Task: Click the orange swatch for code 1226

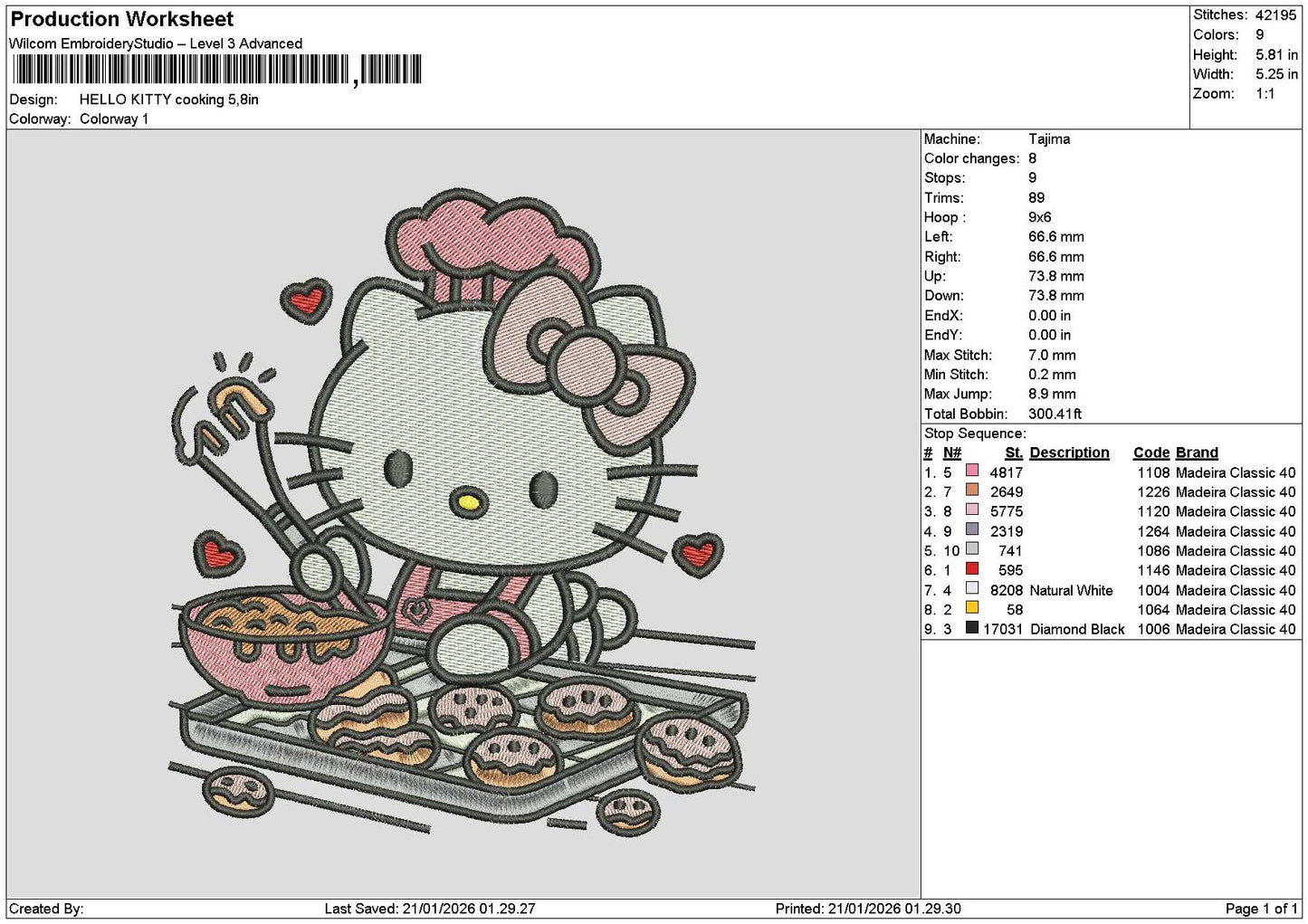Action: 972,491
